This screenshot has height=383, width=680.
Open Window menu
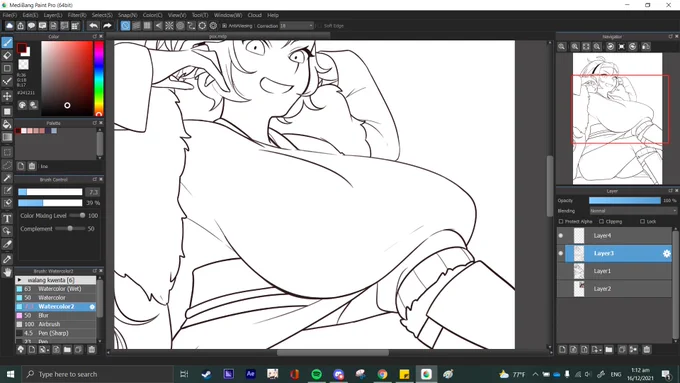coord(228,15)
